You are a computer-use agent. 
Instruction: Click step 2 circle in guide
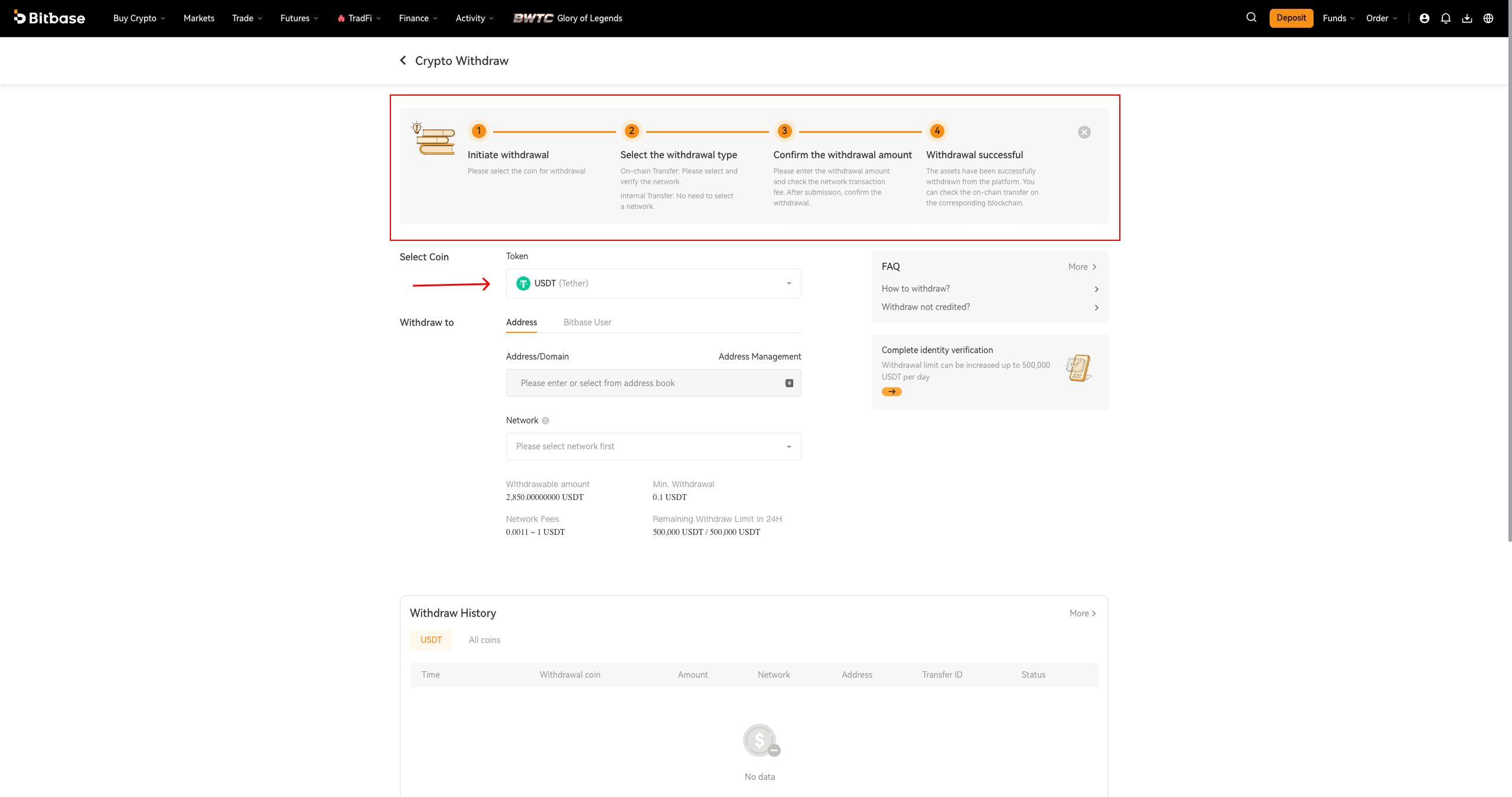point(631,131)
